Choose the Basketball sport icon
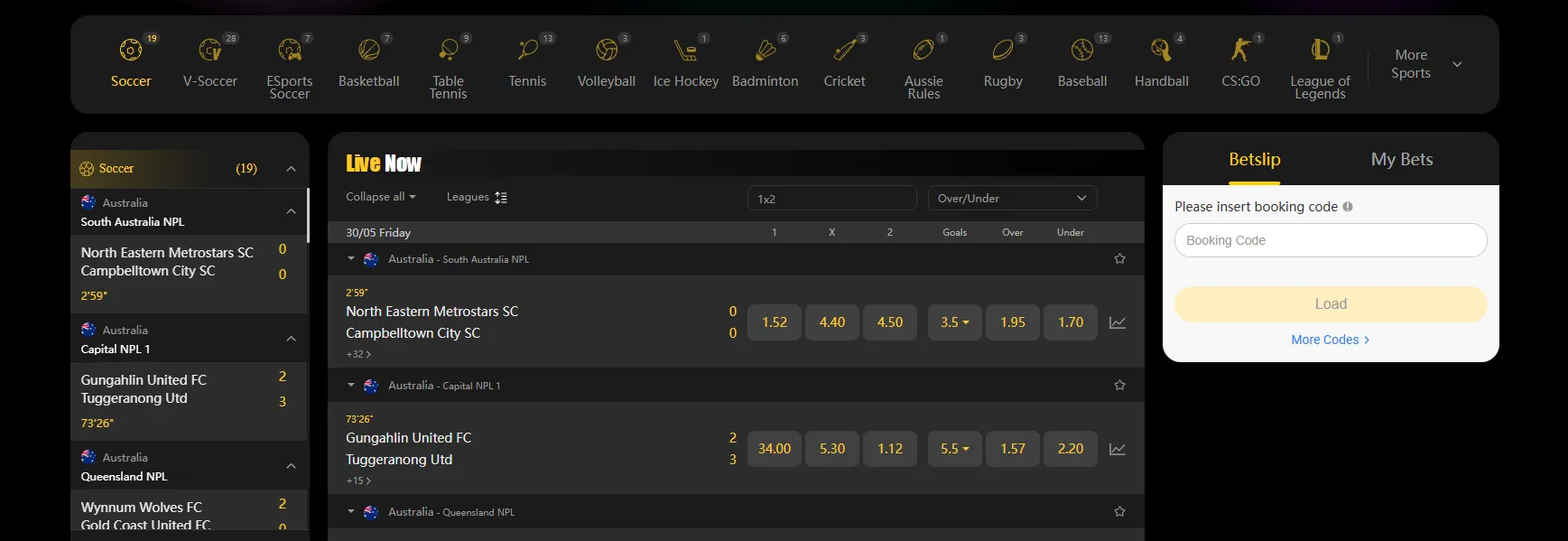The width and height of the screenshot is (1568, 541). coord(369,50)
